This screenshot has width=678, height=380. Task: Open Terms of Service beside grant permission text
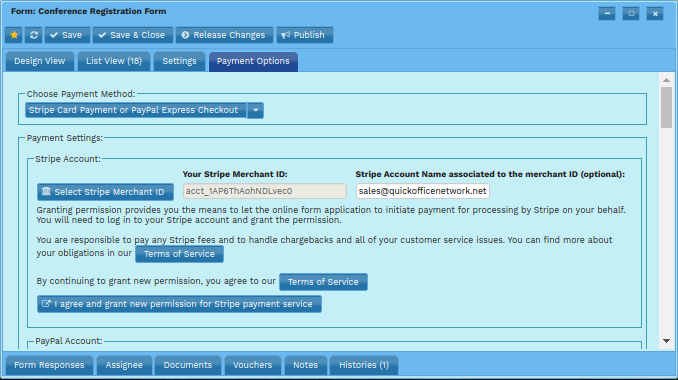point(323,282)
